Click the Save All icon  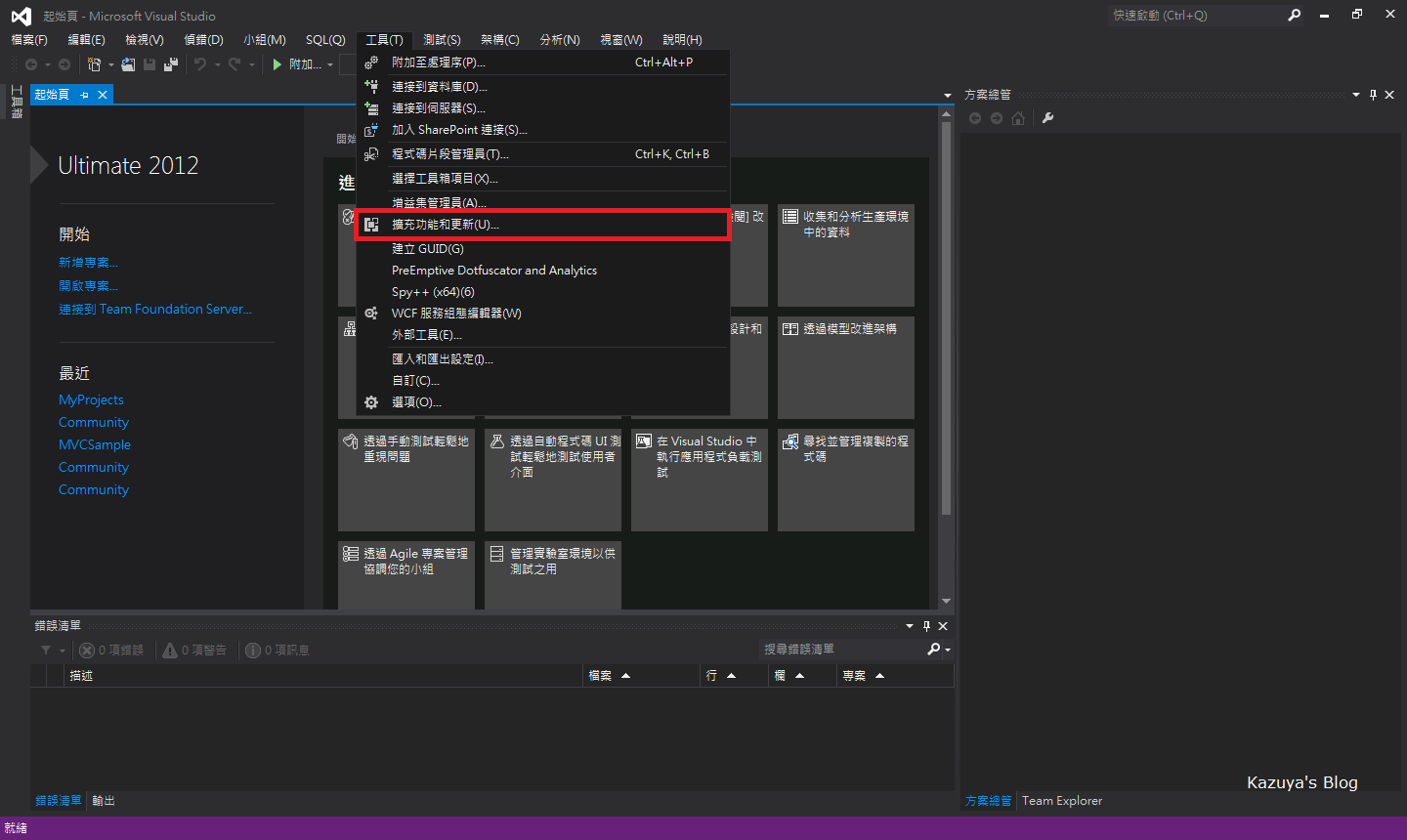[x=171, y=64]
